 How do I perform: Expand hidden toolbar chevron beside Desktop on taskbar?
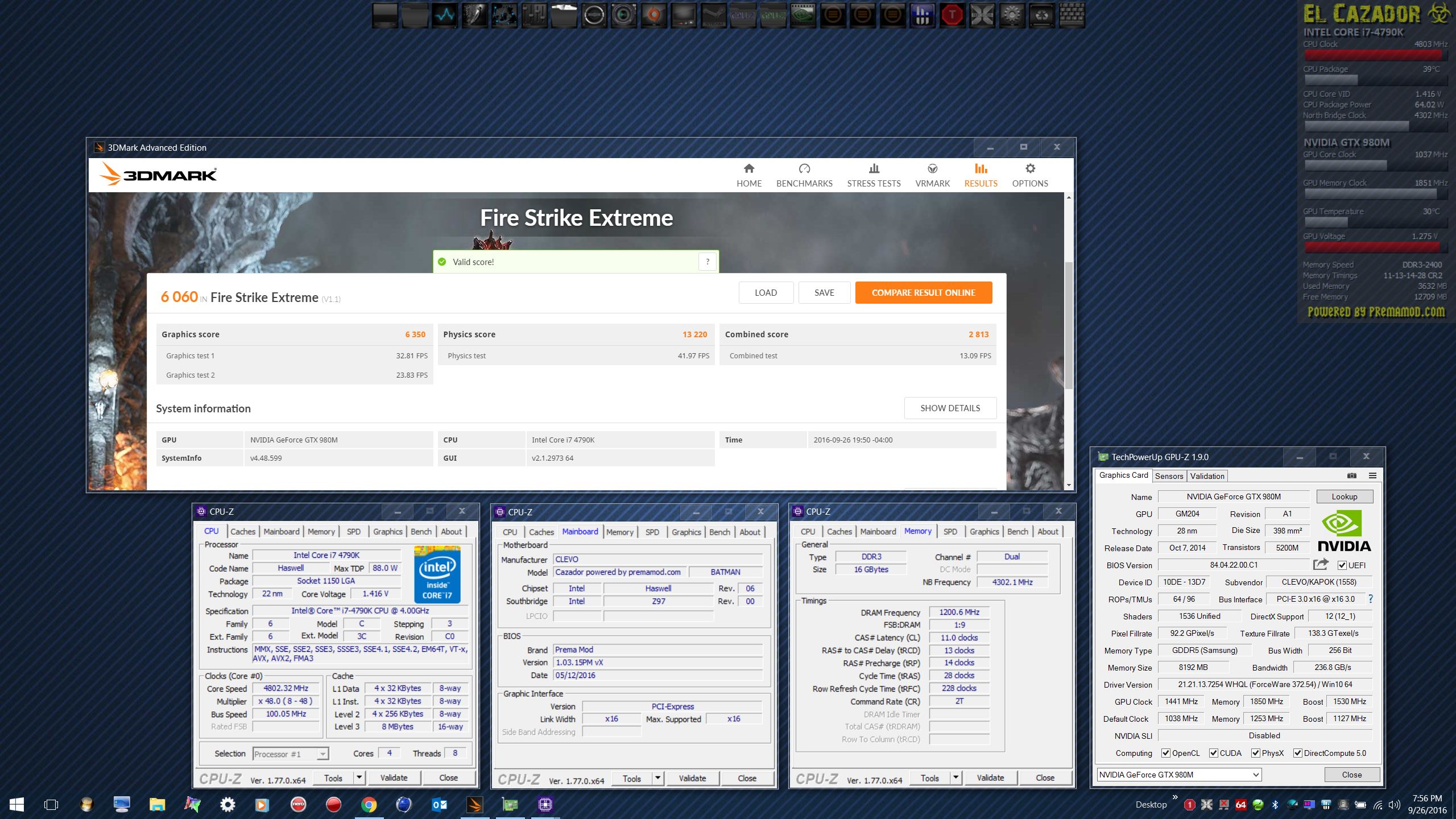click(1175, 797)
